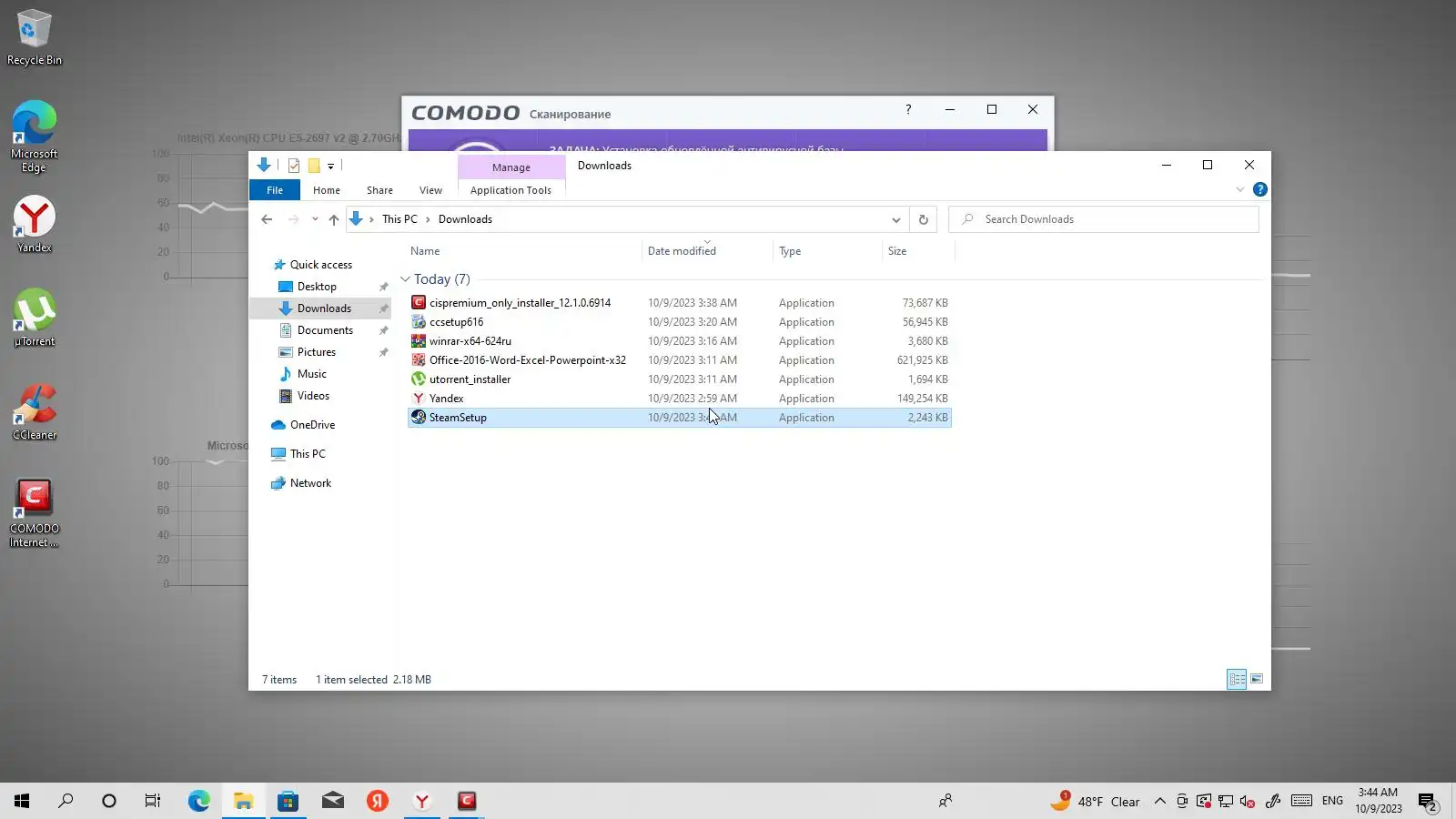Image resolution: width=1456 pixels, height=819 pixels.
Task: Sort files by Date modified column
Action: click(682, 251)
